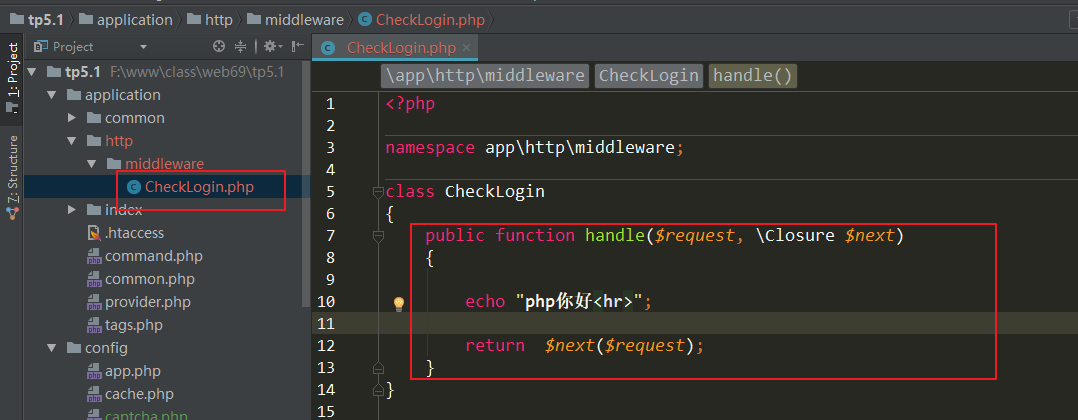1078x420 pixels.
Task: Click middleware breadcrumb in navigation bar
Action: (x=296, y=20)
